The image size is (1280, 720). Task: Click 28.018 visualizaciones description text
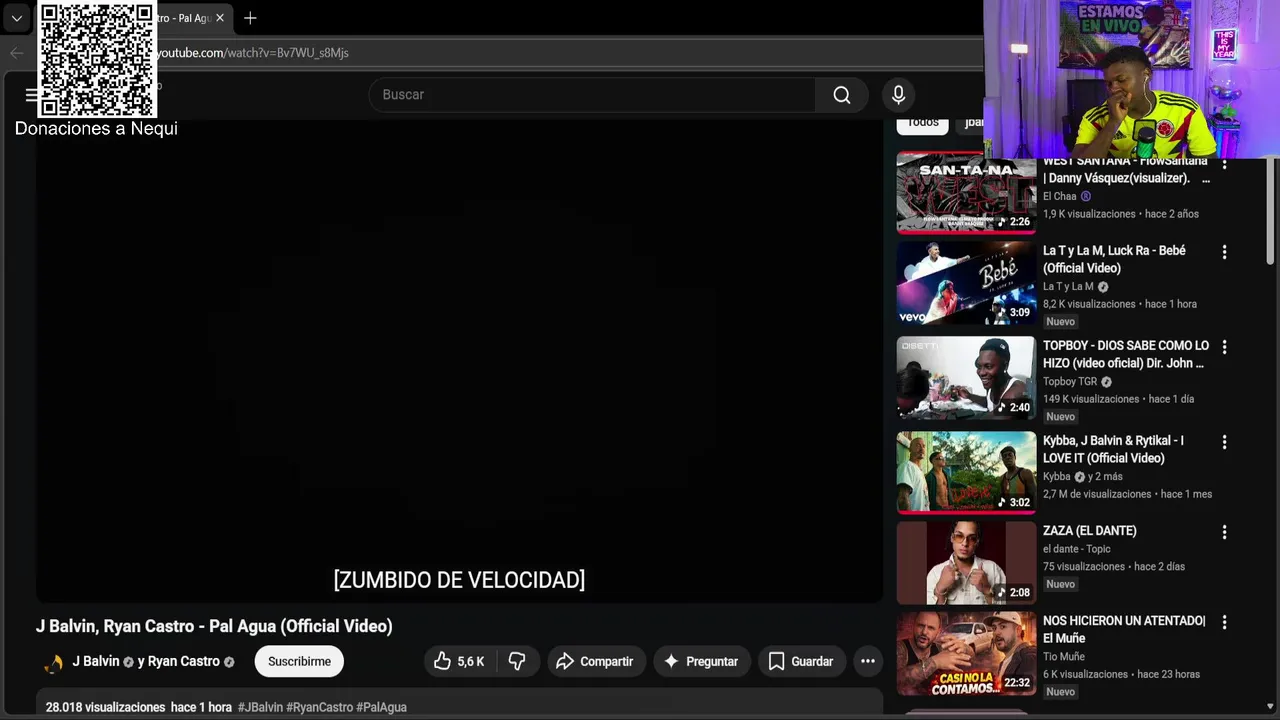pos(105,707)
